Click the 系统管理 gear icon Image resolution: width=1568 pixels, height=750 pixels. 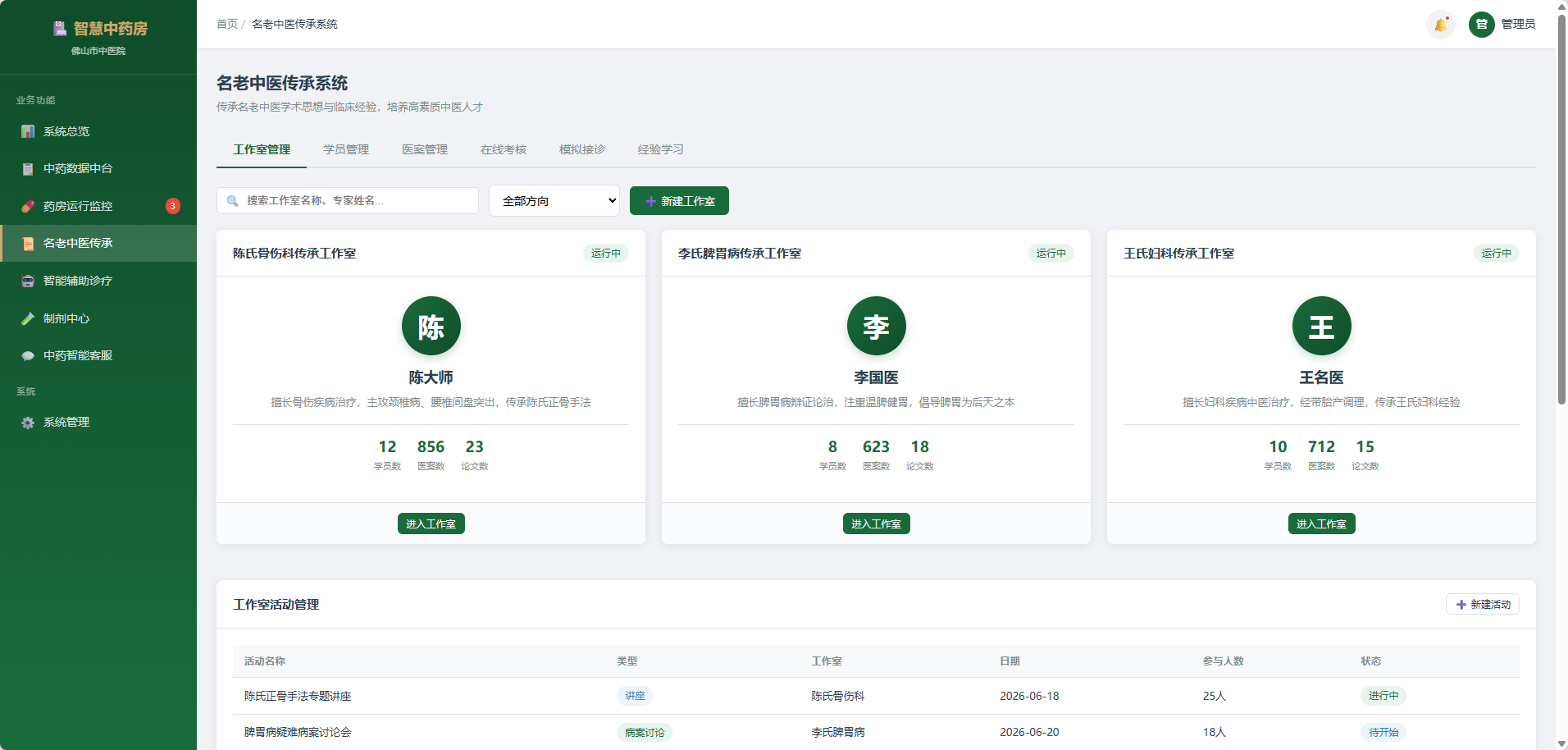tap(28, 423)
